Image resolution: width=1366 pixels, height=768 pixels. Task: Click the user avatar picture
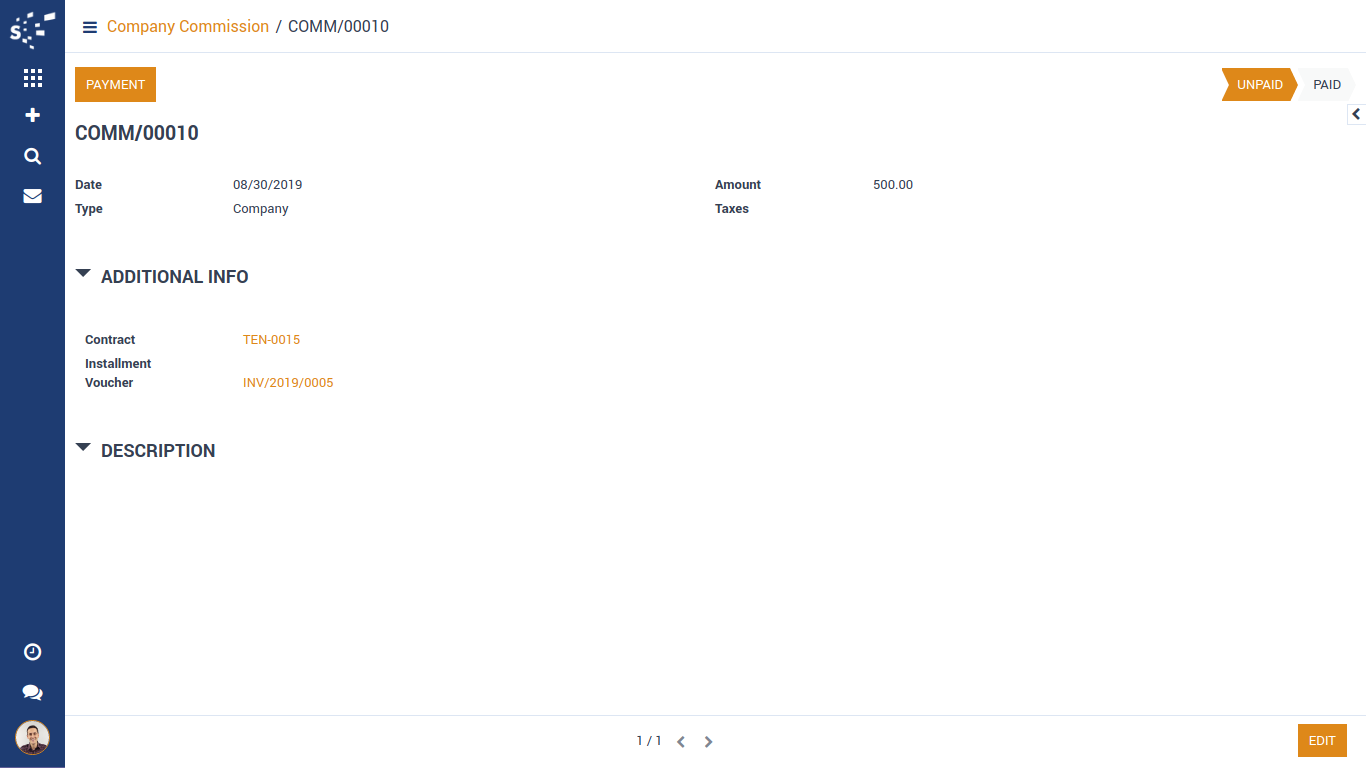click(32, 738)
